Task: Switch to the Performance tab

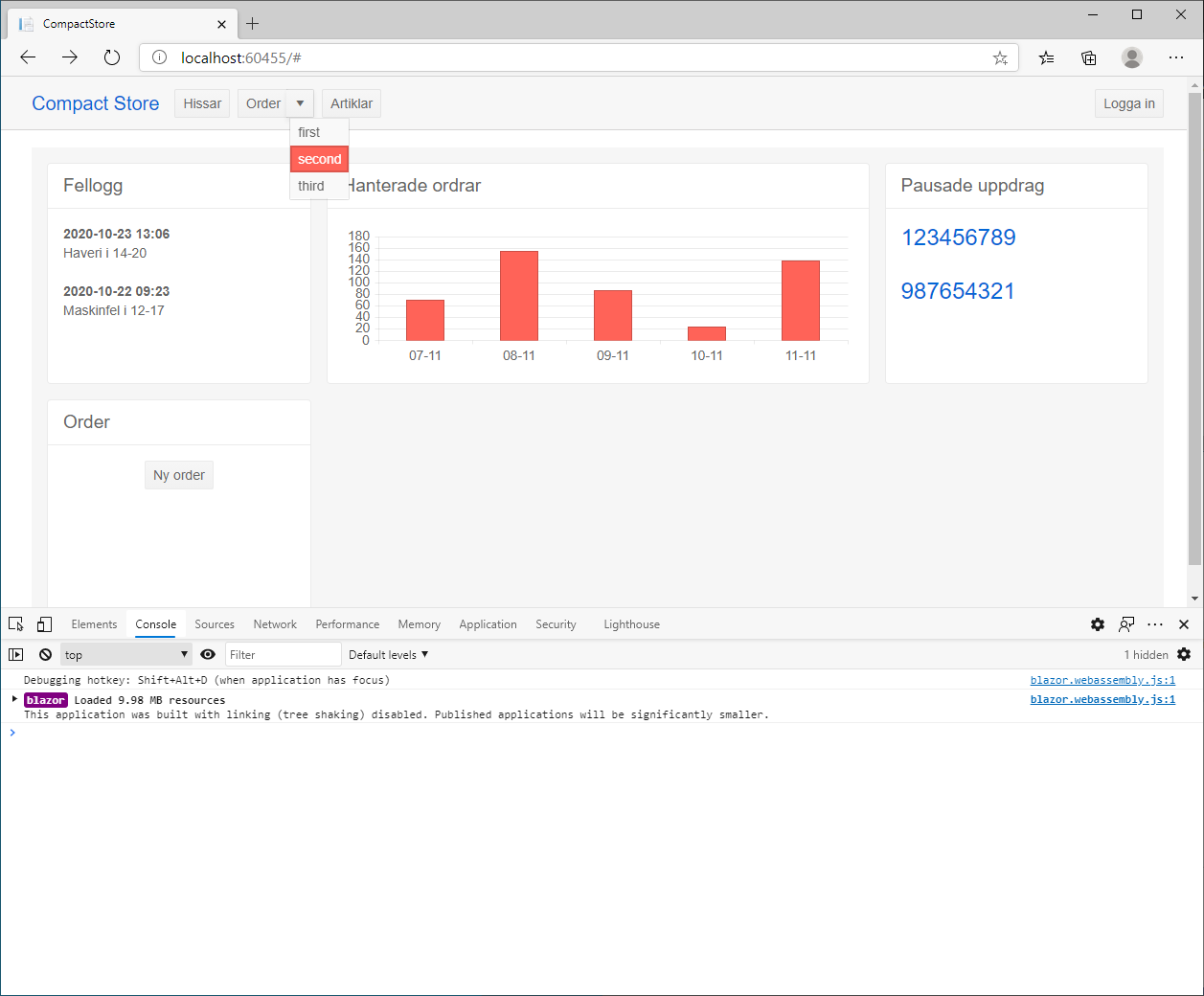Action: [348, 624]
